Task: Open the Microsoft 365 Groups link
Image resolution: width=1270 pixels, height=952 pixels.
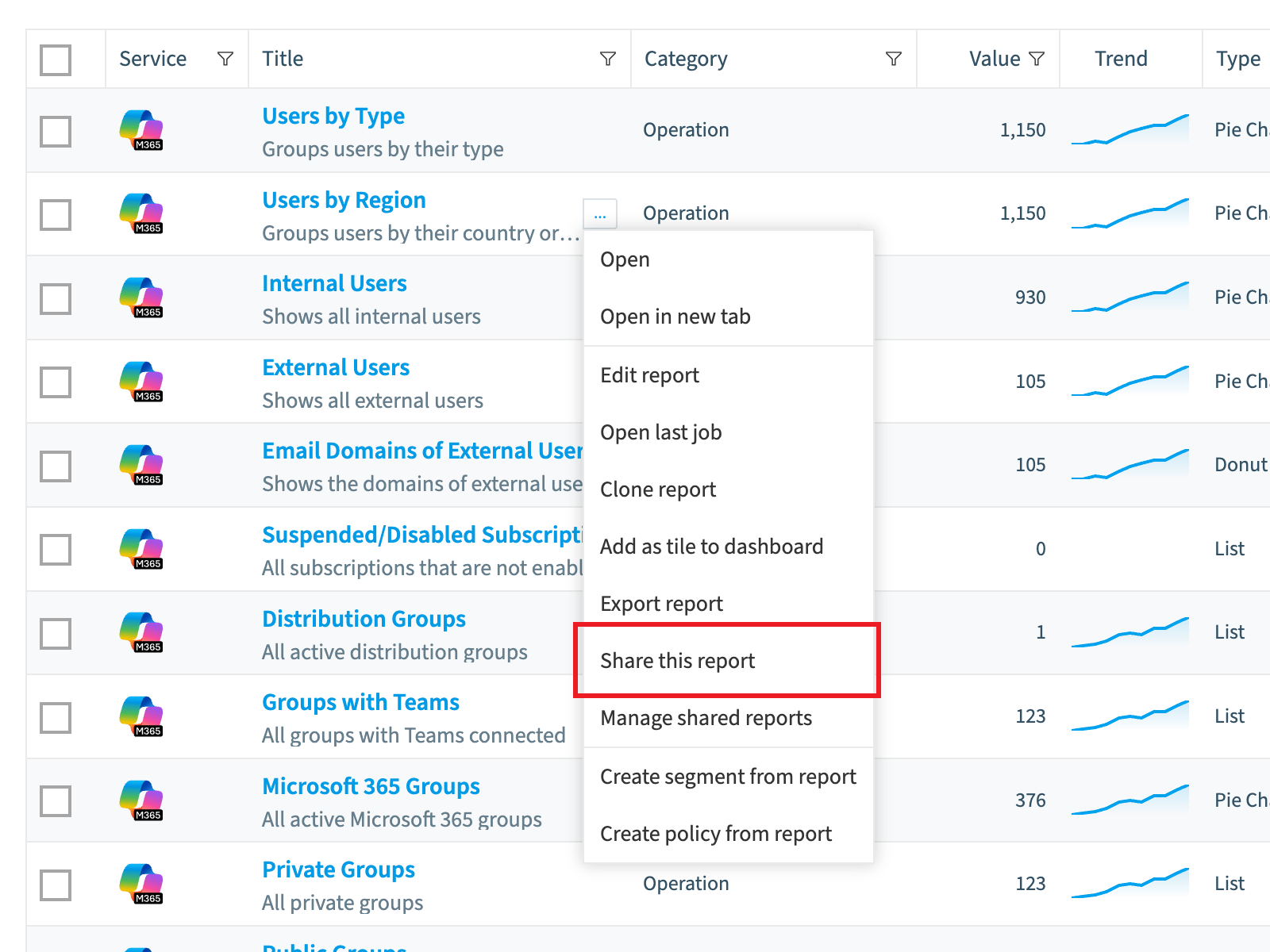Action: (371, 786)
